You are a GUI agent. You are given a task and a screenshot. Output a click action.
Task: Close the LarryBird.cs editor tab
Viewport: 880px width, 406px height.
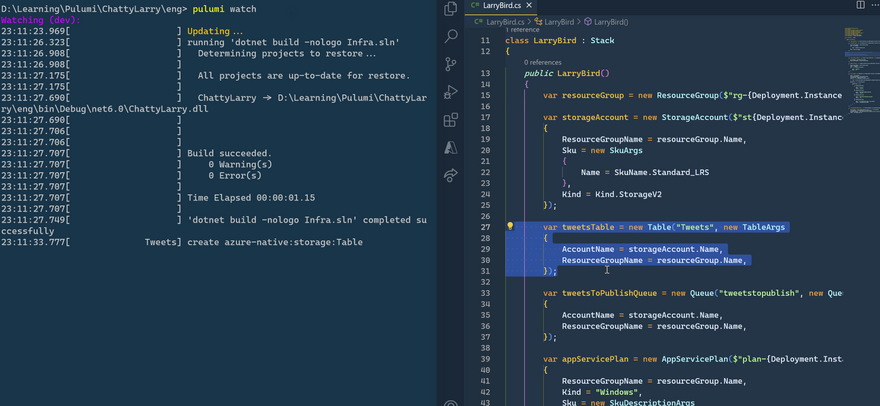pos(529,6)
